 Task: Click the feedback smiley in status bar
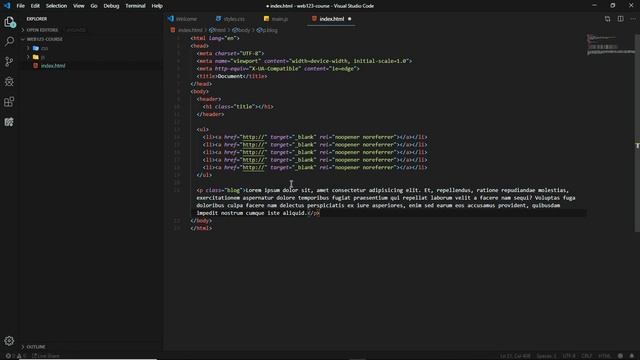click(620, 356)
